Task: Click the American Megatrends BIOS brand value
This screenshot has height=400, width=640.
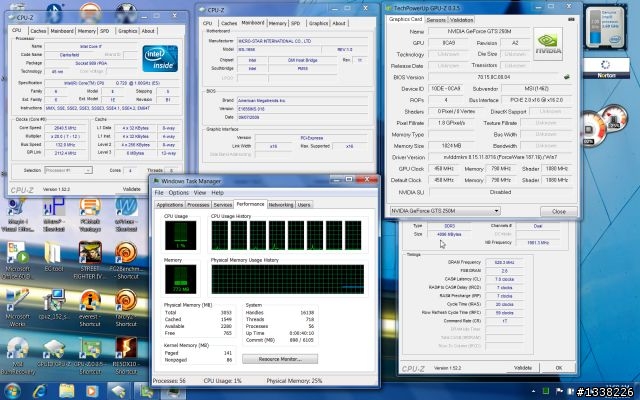Action: tap(302, 100)
